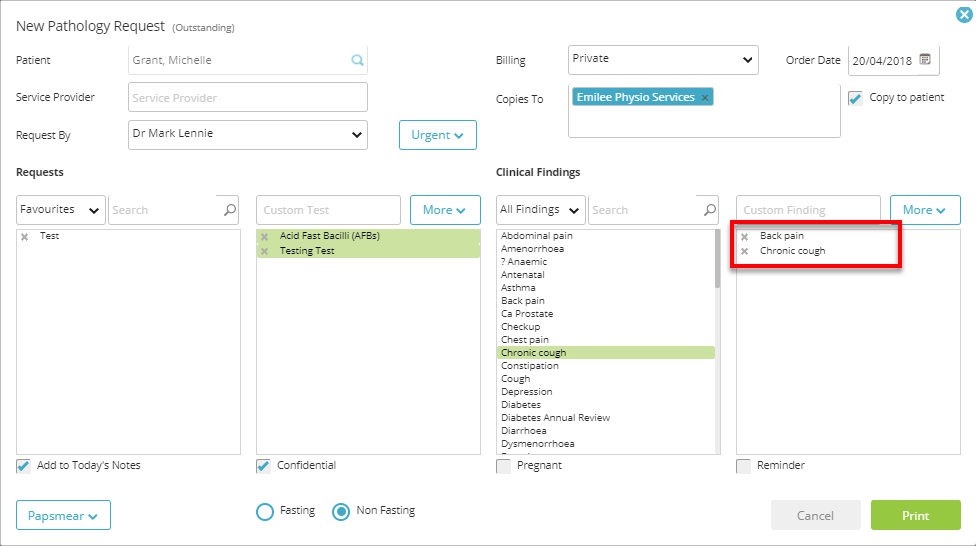
Task: Open the Billing dropdown
Action: (x=663, y=60)
